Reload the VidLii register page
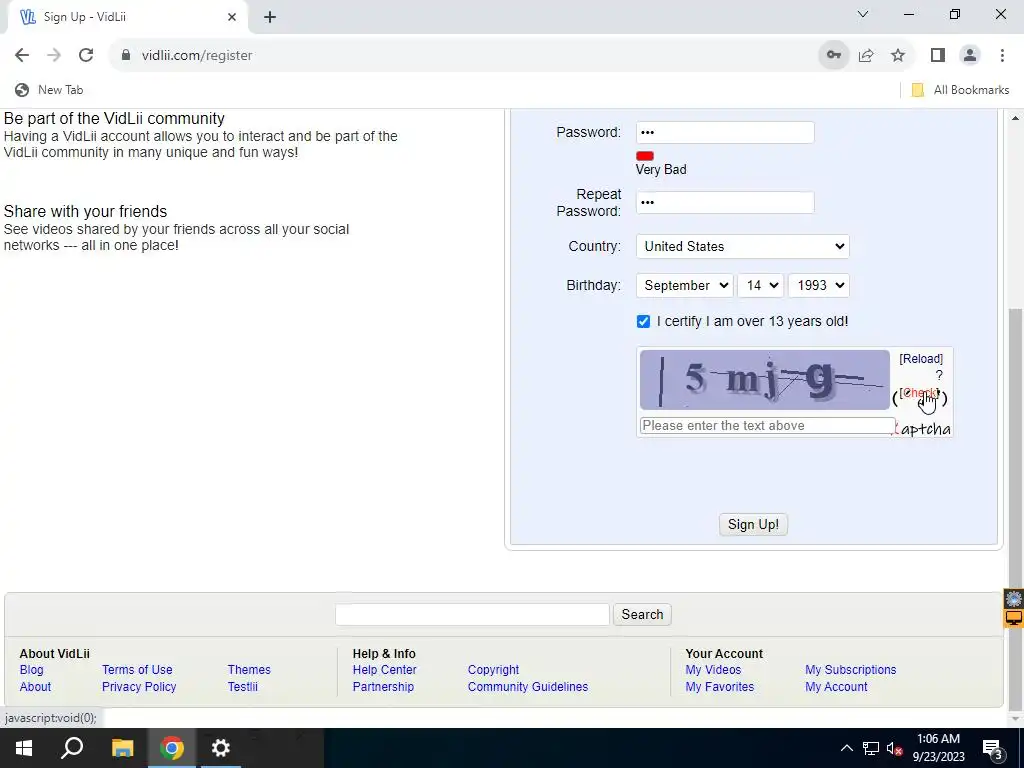 (x=86, y=56)
